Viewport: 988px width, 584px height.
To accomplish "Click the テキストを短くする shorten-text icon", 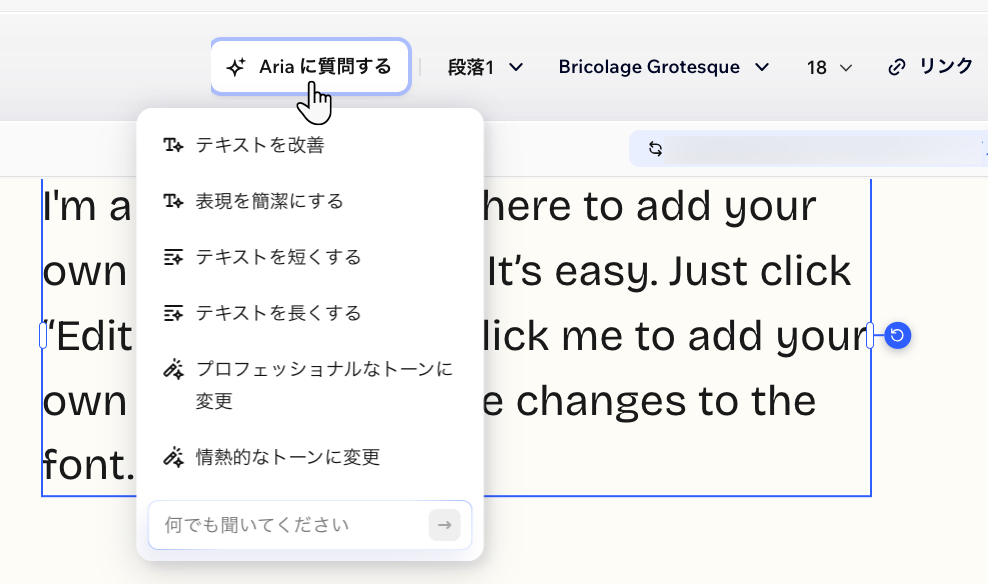I will pyautogui.click(x=171, y=256).
